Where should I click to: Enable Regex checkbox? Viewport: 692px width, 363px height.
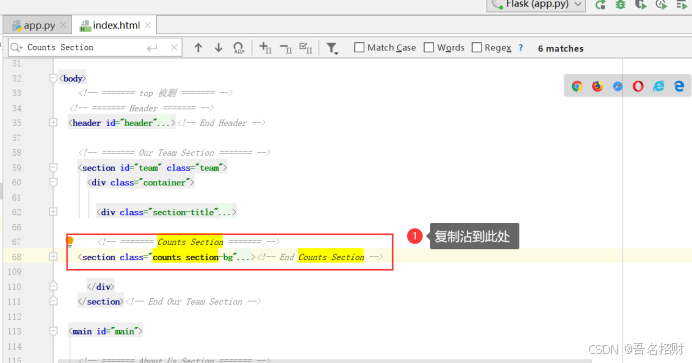477,47
